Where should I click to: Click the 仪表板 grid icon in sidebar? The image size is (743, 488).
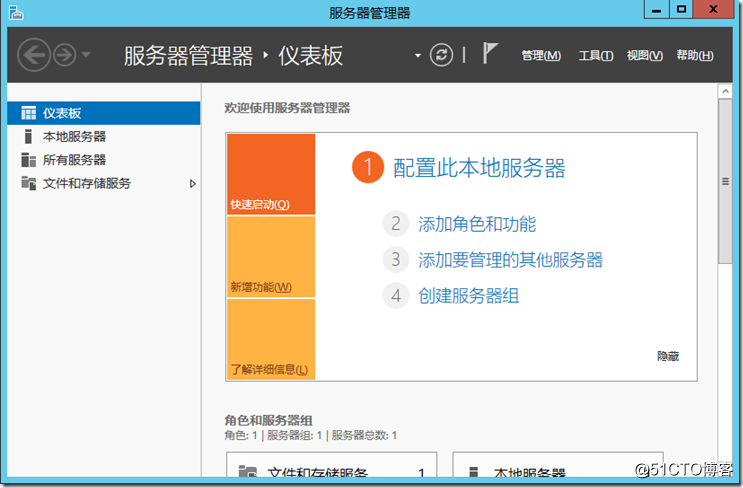click(28, 113)
